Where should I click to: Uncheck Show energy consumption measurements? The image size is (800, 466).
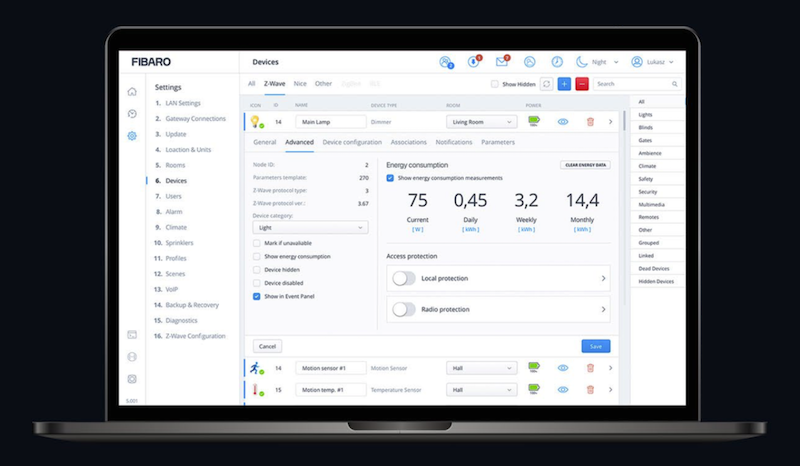click(x=390, y=177)
